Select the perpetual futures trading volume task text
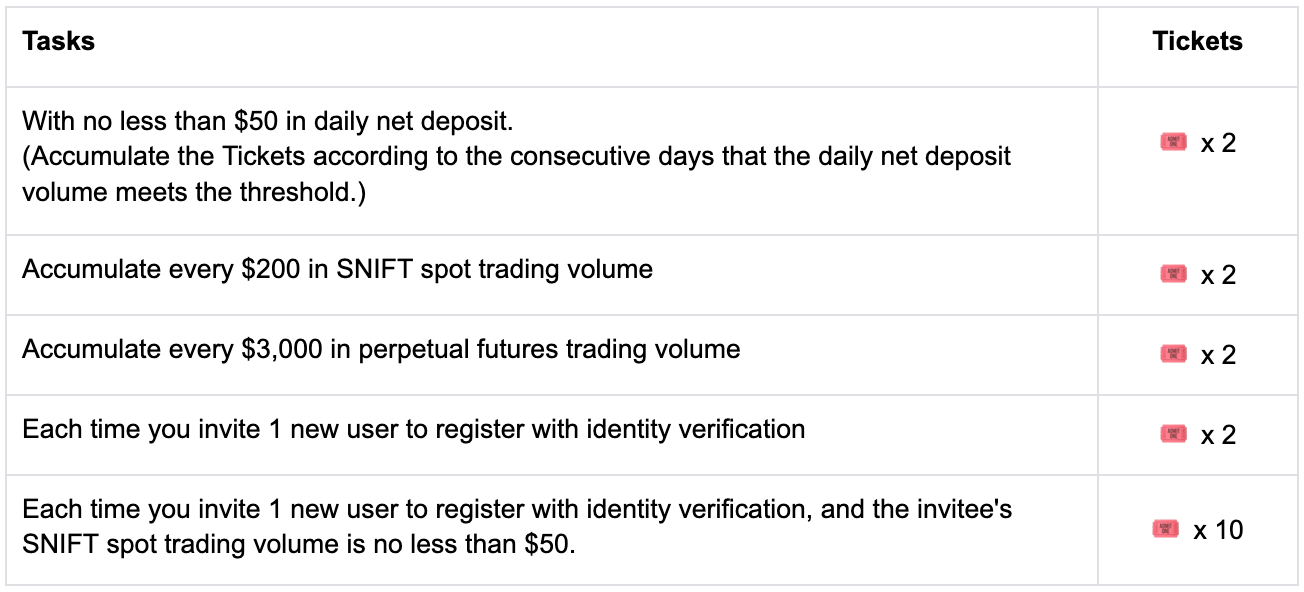Image resolution: width=1304 pixels, height=592 pixels. point(381,349)
